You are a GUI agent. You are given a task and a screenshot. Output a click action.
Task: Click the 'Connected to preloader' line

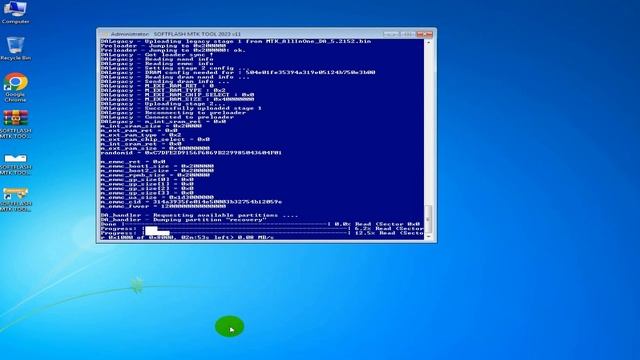tap(167, 117)
